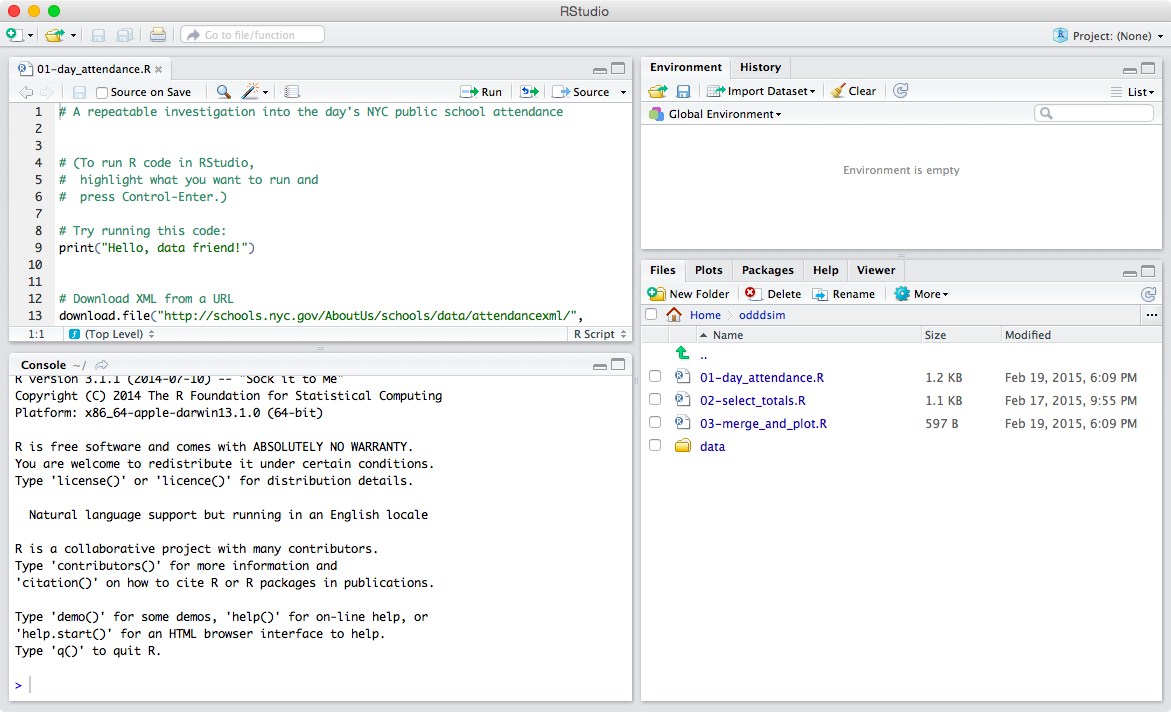This screenshot has height=712, width=1171.
Task: Click the odddsim breadcrumb link
Action: click(762, 315)
